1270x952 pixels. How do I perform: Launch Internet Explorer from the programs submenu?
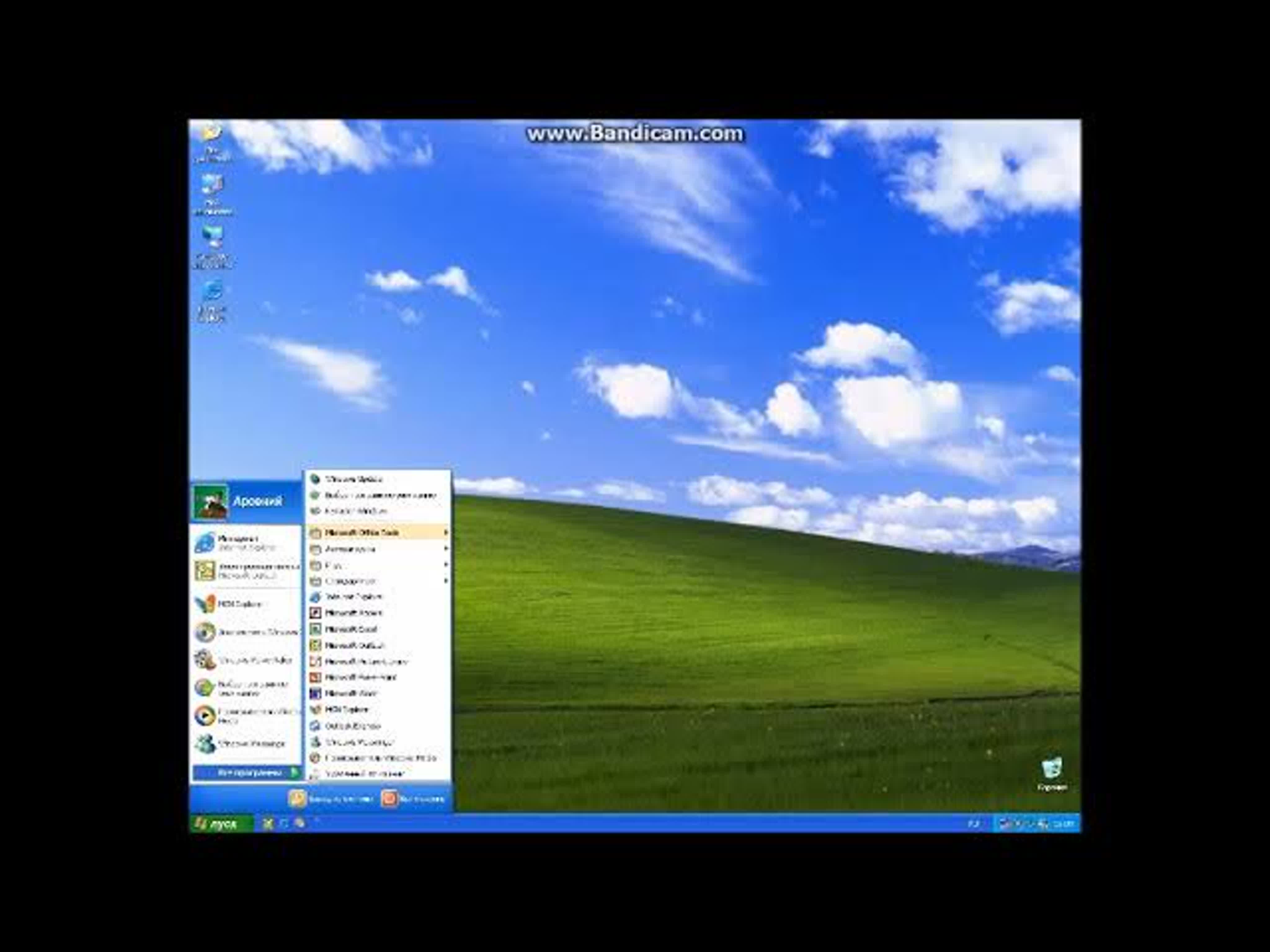pyautogui.click(x=378, y=597)
